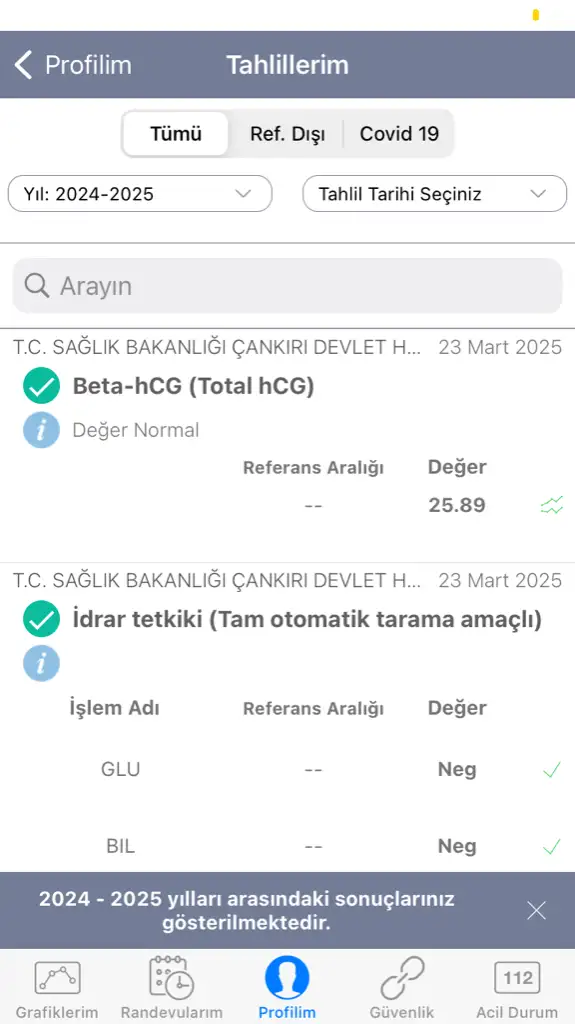
Task: Open trend chart icon next to 25.89
Action: point(552,505)
